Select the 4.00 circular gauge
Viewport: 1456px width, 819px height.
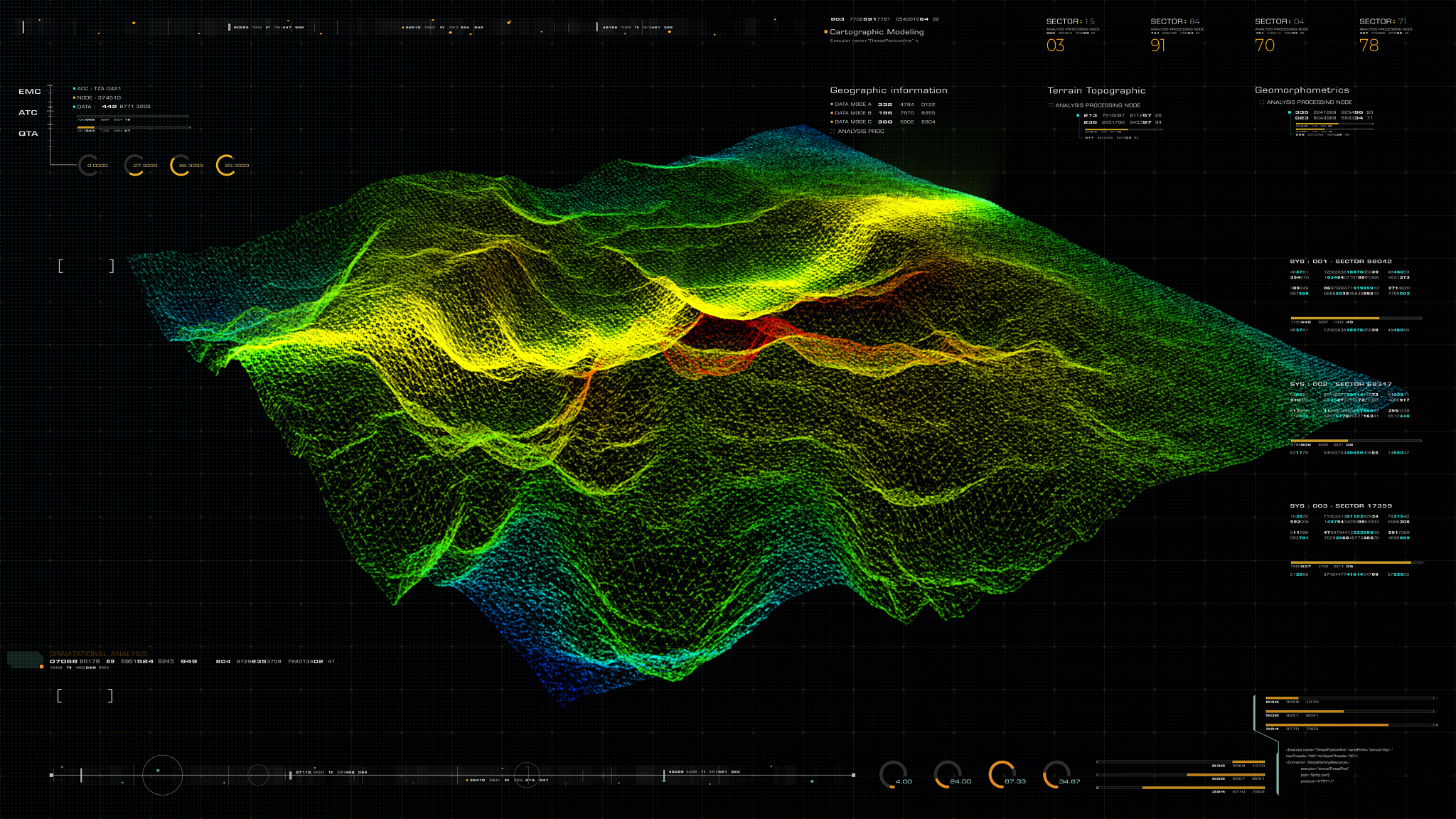893,775
